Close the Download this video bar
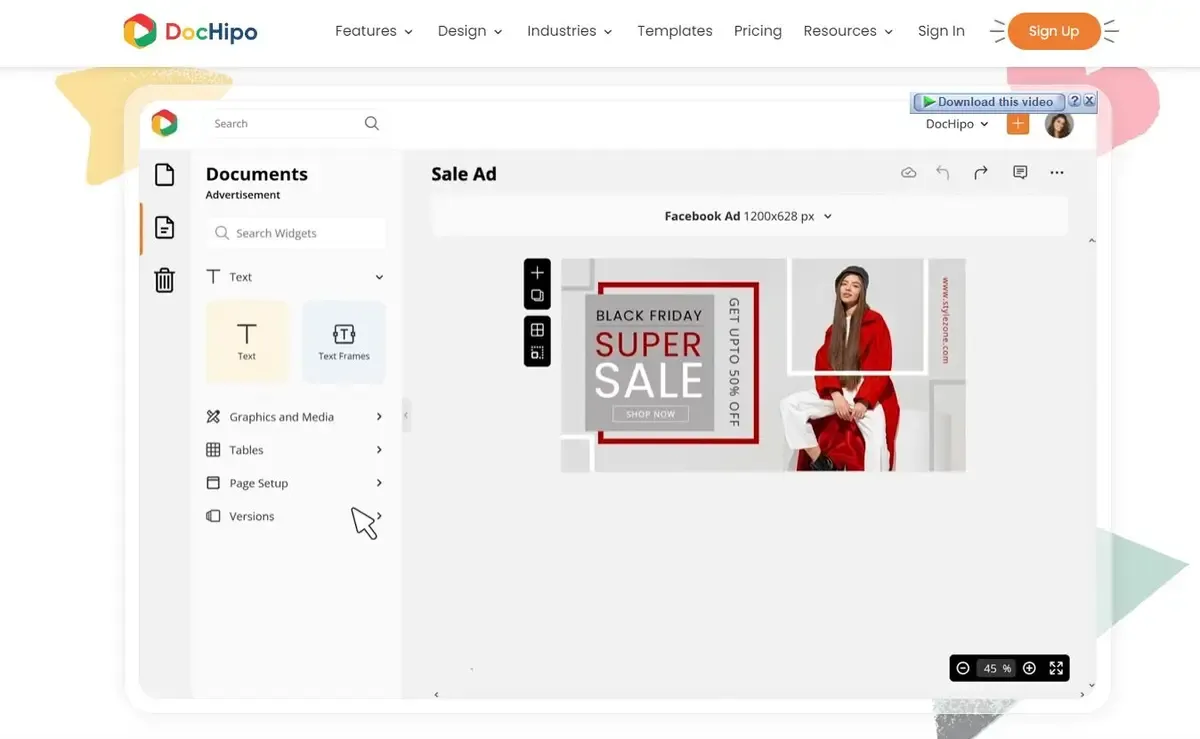The image size is (1200, 739). pyautogui.click(x=1089, y=101)
